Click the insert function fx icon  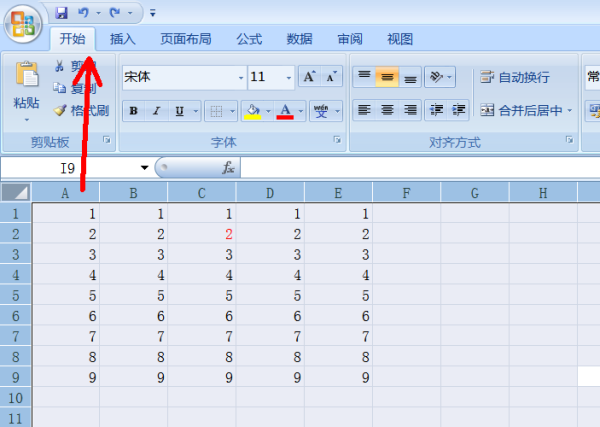coord(228,168)
